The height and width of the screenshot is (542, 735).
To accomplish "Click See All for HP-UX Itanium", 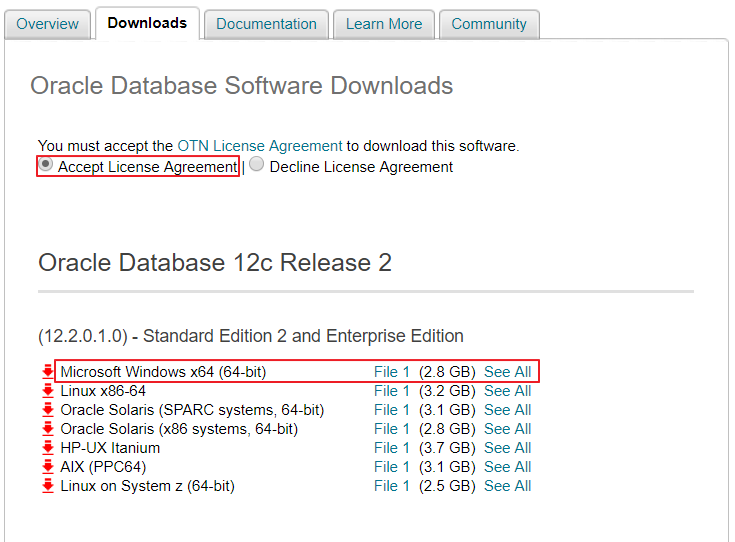I will [508, 448].
